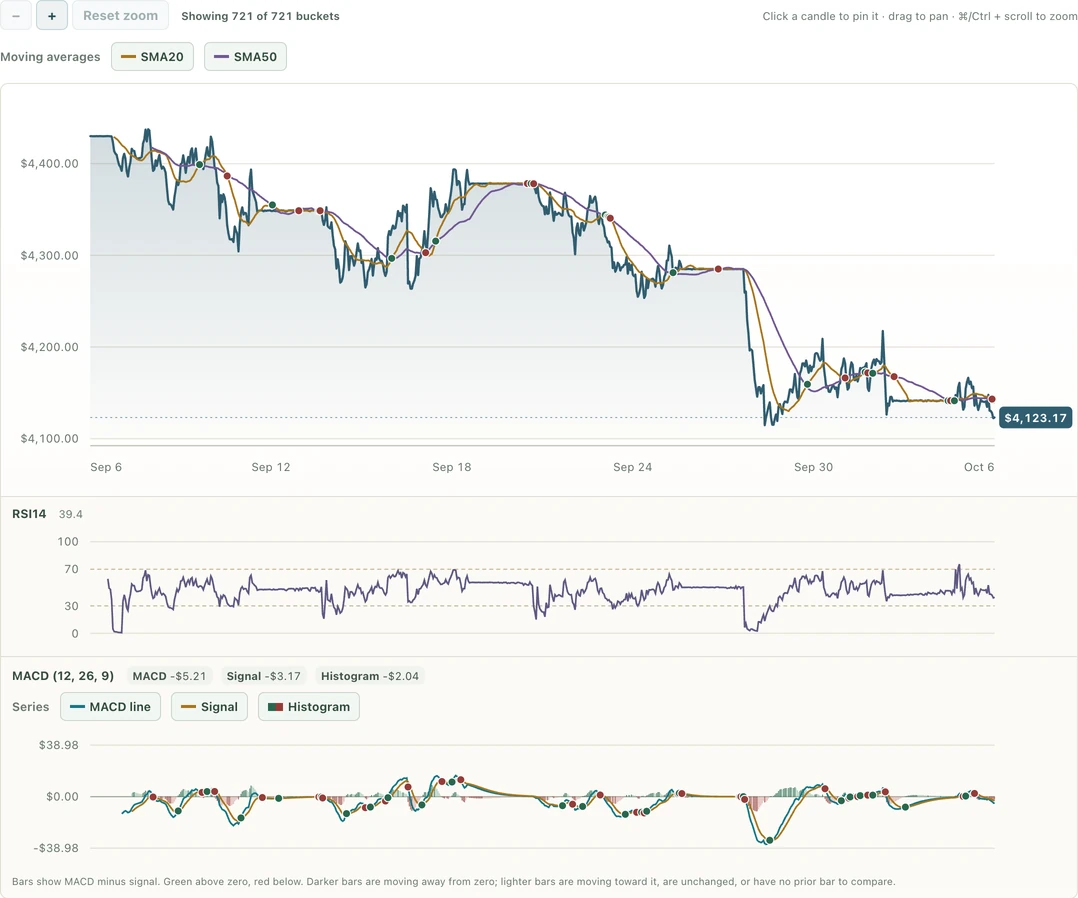Click the Moving averages label

coord(50,56)
